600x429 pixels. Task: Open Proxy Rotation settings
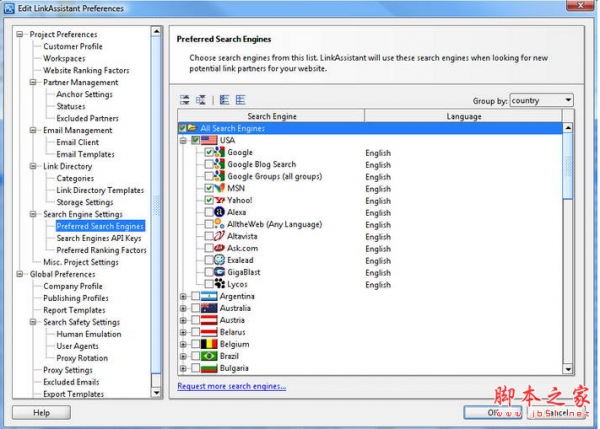(x=82, y=358)
